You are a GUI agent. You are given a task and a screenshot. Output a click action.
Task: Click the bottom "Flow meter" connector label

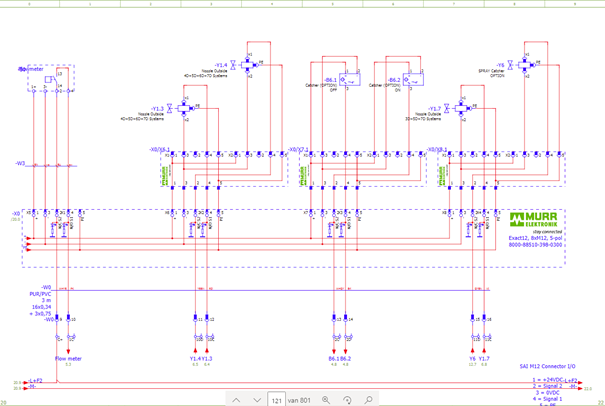pos(68,359)
